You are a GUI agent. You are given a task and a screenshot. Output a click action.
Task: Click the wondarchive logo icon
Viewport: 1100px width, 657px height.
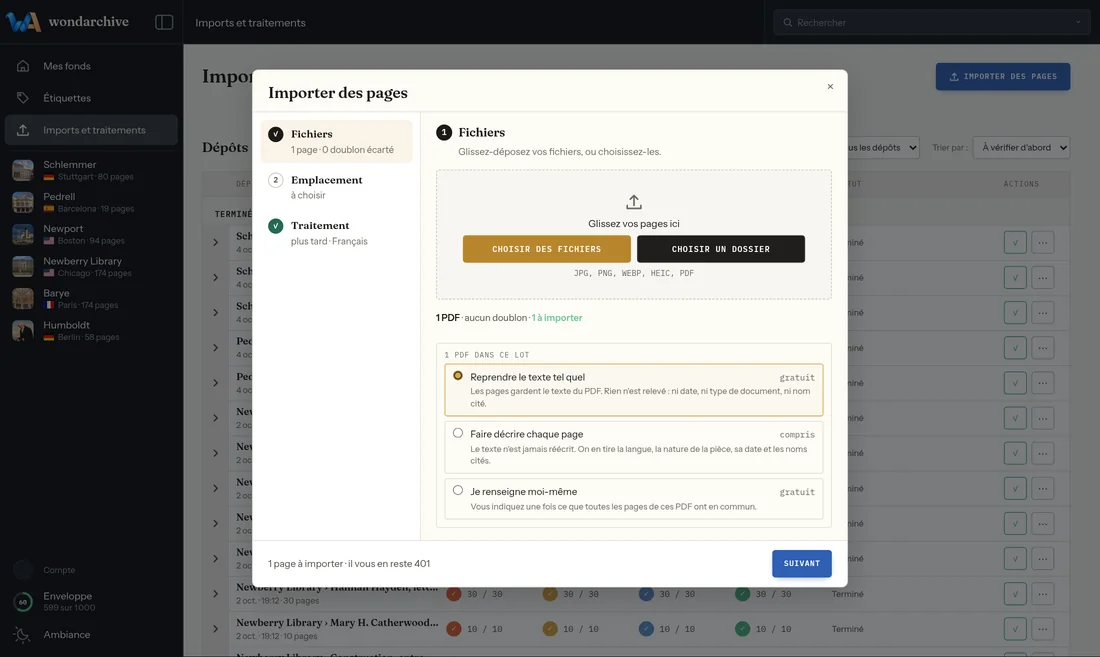click(x=23, y=22)
